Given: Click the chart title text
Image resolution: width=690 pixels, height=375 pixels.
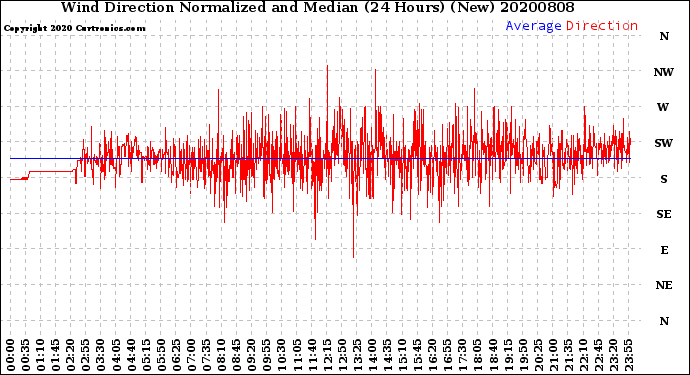Looking at the screenshot, I should [x=317, y=7].
